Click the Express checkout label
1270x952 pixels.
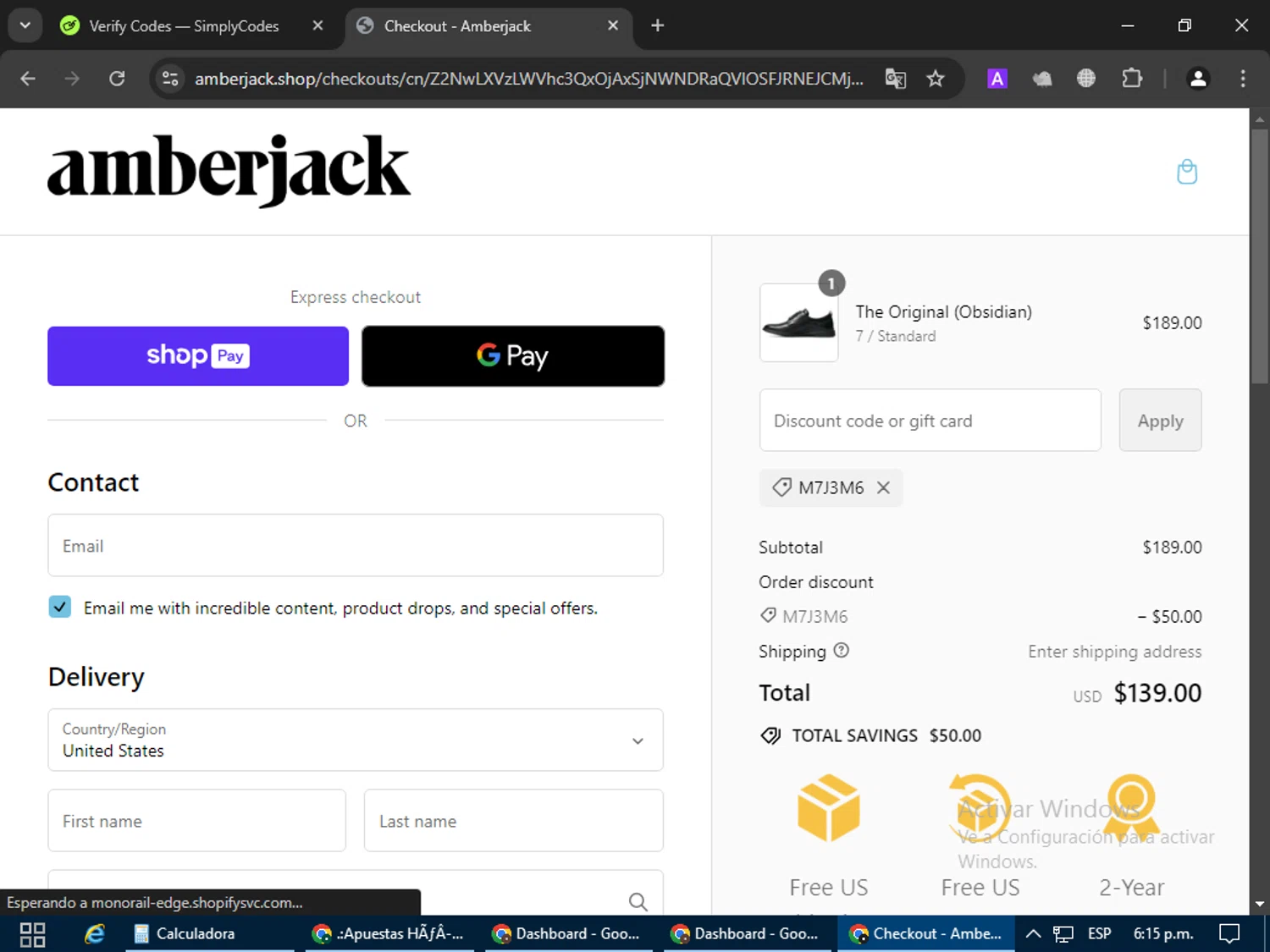[356, 297]
